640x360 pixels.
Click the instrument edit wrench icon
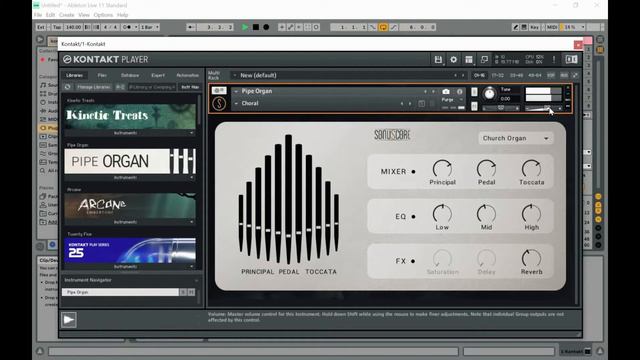pos(219,90)
